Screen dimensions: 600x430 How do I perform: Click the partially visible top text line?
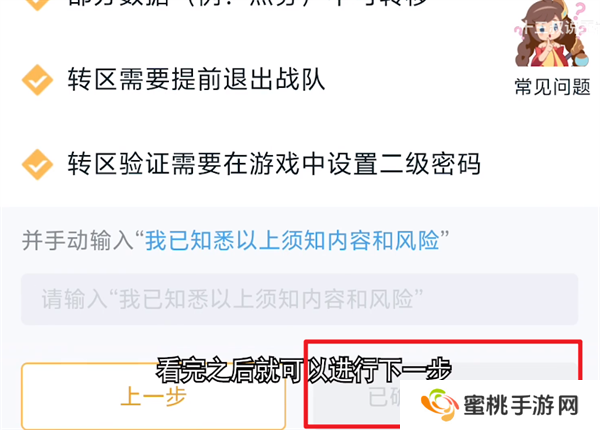(247, 3)
